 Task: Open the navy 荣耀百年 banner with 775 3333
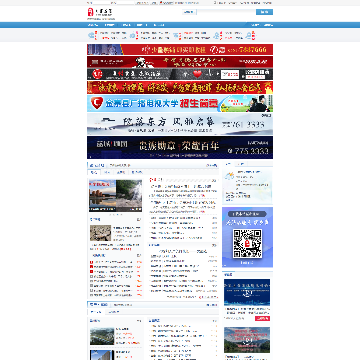[x=180, y=147]
